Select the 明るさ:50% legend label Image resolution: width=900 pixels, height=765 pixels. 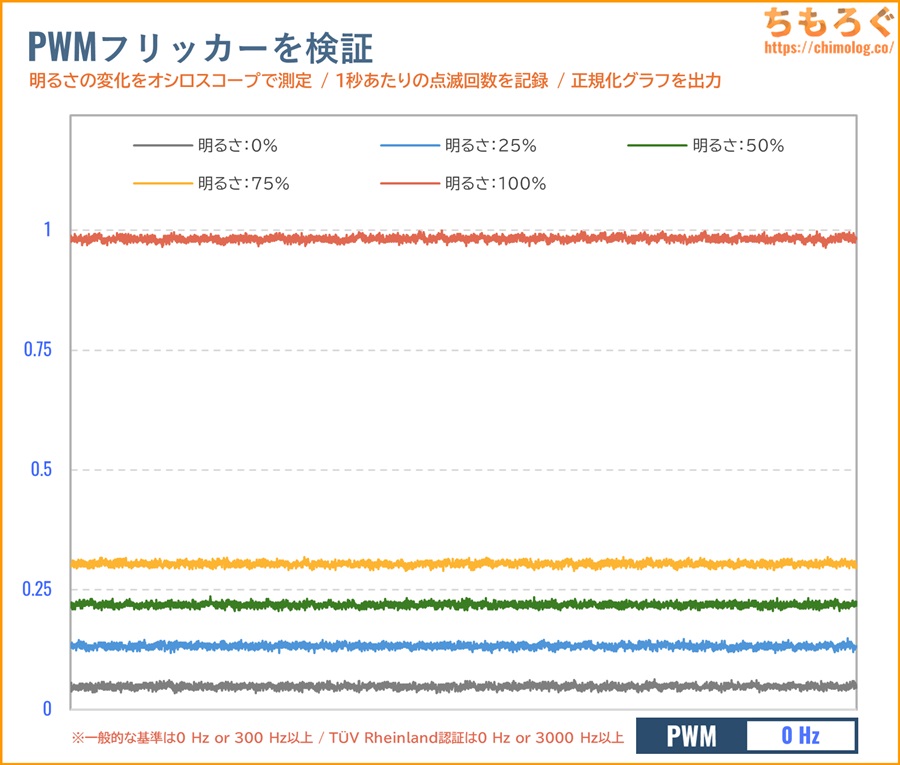(x=738, y=146)
